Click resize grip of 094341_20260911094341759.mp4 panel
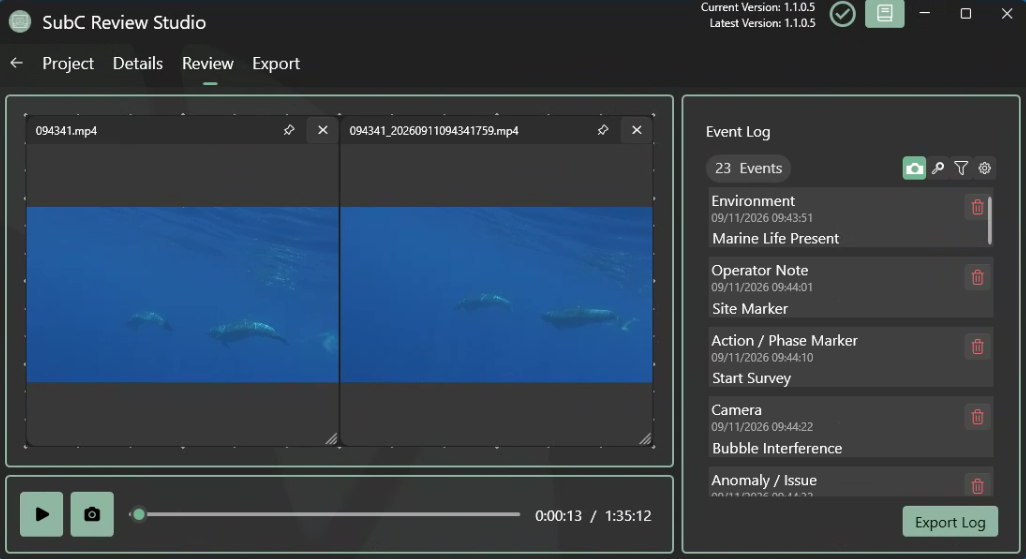The height and width of the screenshot is (559, 1026). click(645, 439)
